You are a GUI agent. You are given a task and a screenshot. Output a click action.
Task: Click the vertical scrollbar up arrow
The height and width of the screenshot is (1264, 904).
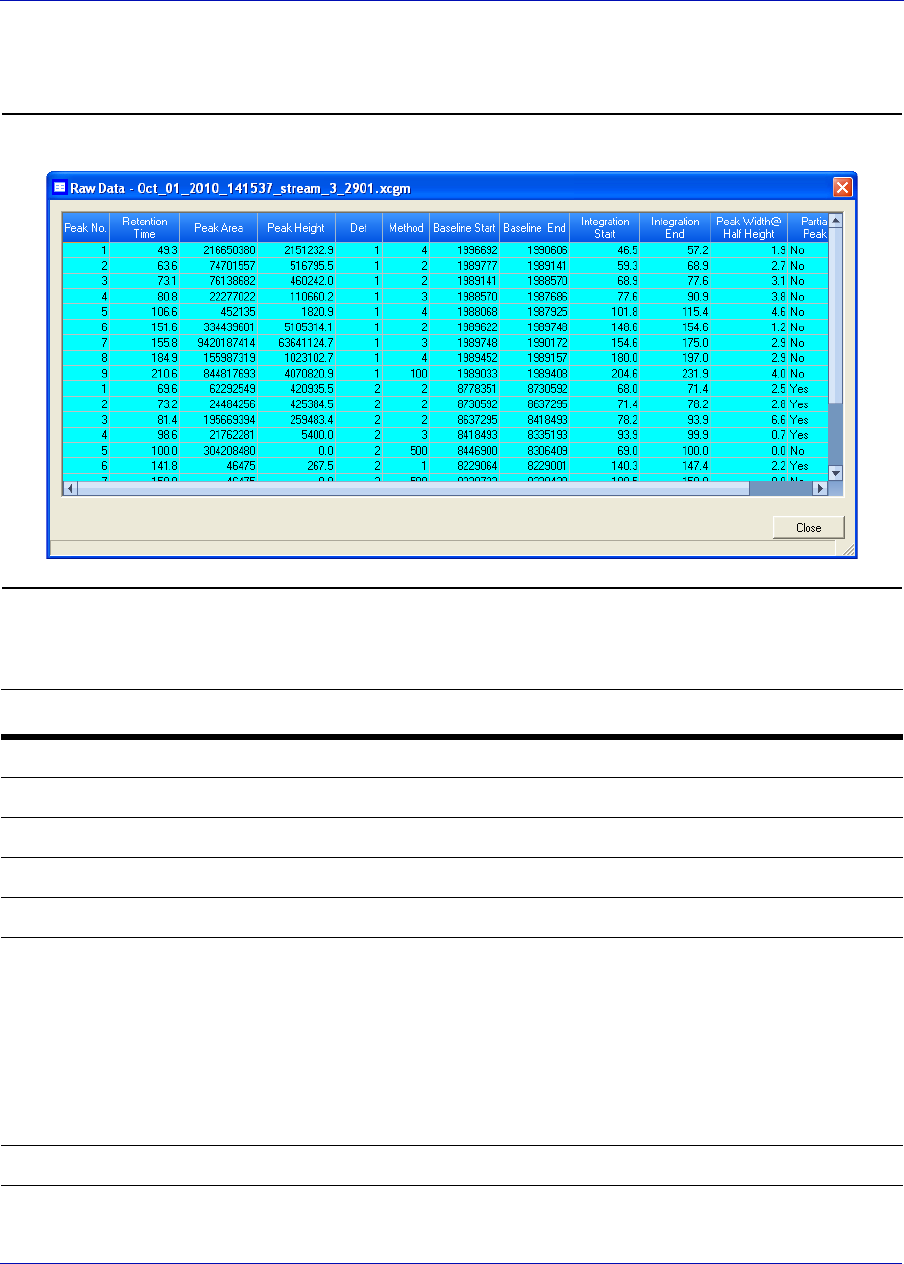click(837, 220)
